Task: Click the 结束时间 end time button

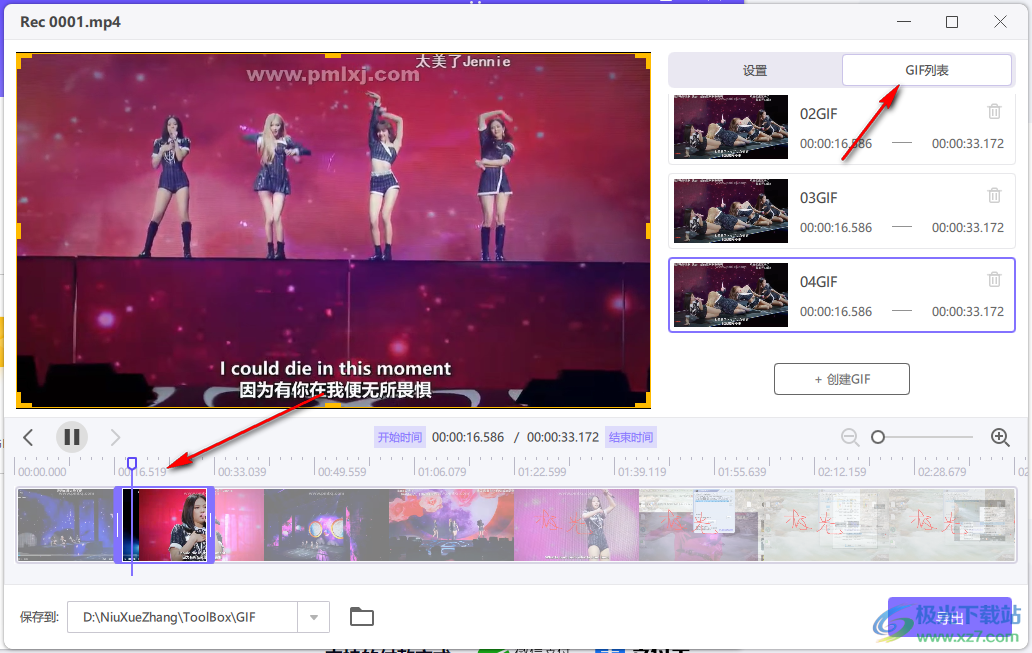Action: 631,437
